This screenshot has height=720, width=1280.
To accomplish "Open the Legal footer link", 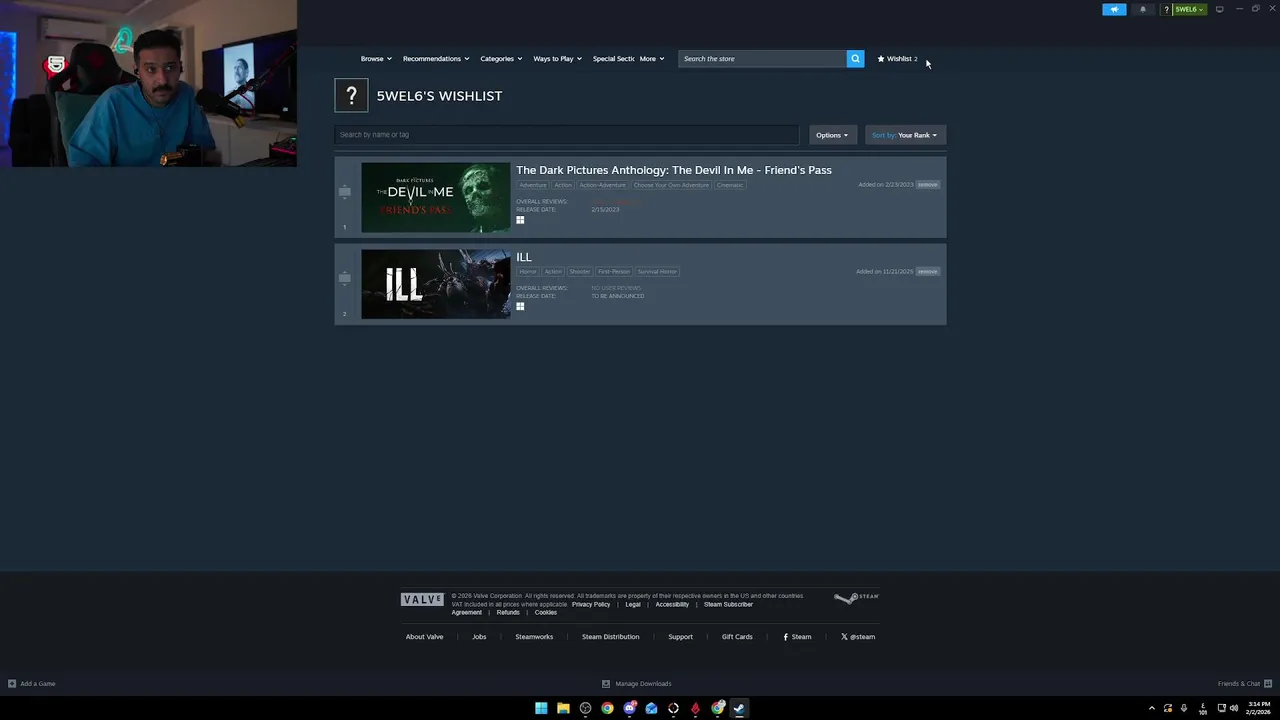I will (x=633, y=604).
